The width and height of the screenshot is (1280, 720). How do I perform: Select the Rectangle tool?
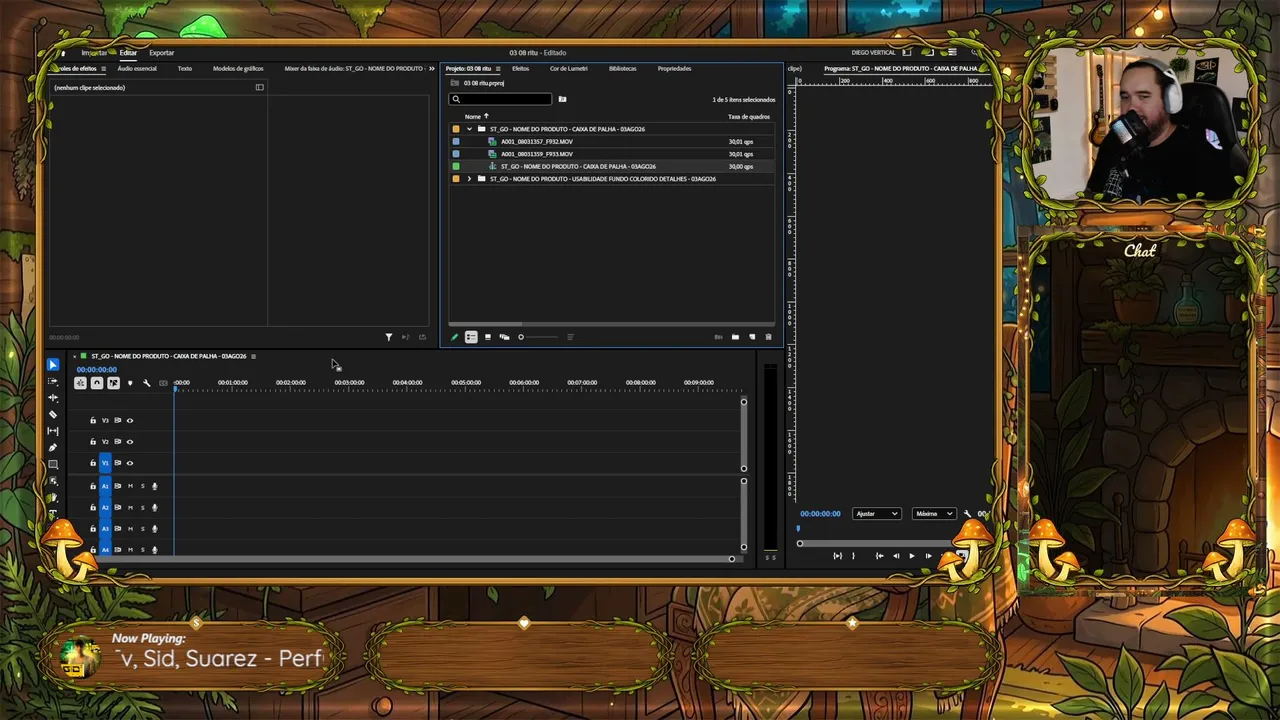(x=53, y=464)
